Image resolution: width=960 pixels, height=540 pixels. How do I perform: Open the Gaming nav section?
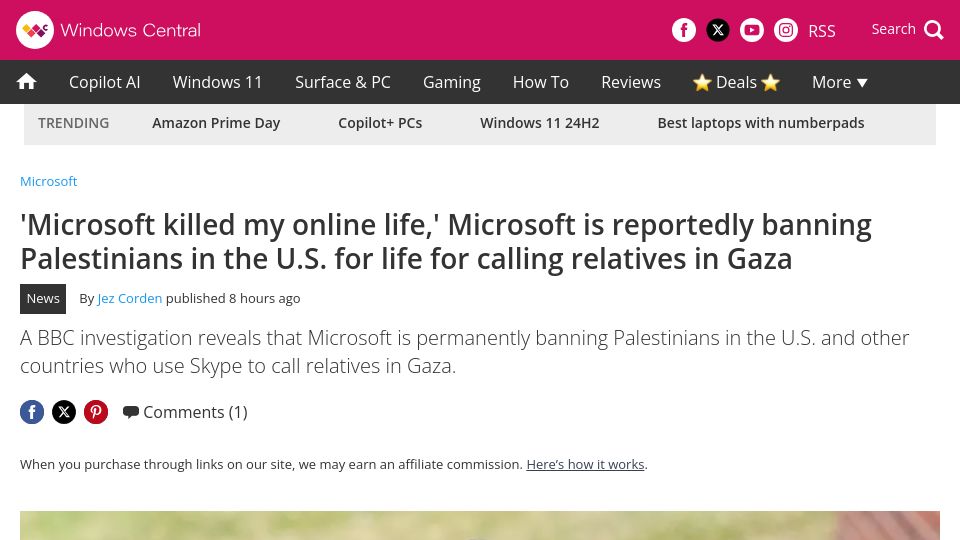click(452, 82)
